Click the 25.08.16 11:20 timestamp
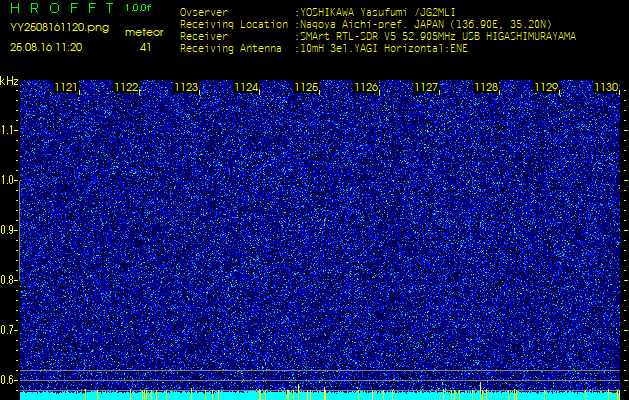Image resolution: width=629 pixels, height=400 pixels. [46, 47]
